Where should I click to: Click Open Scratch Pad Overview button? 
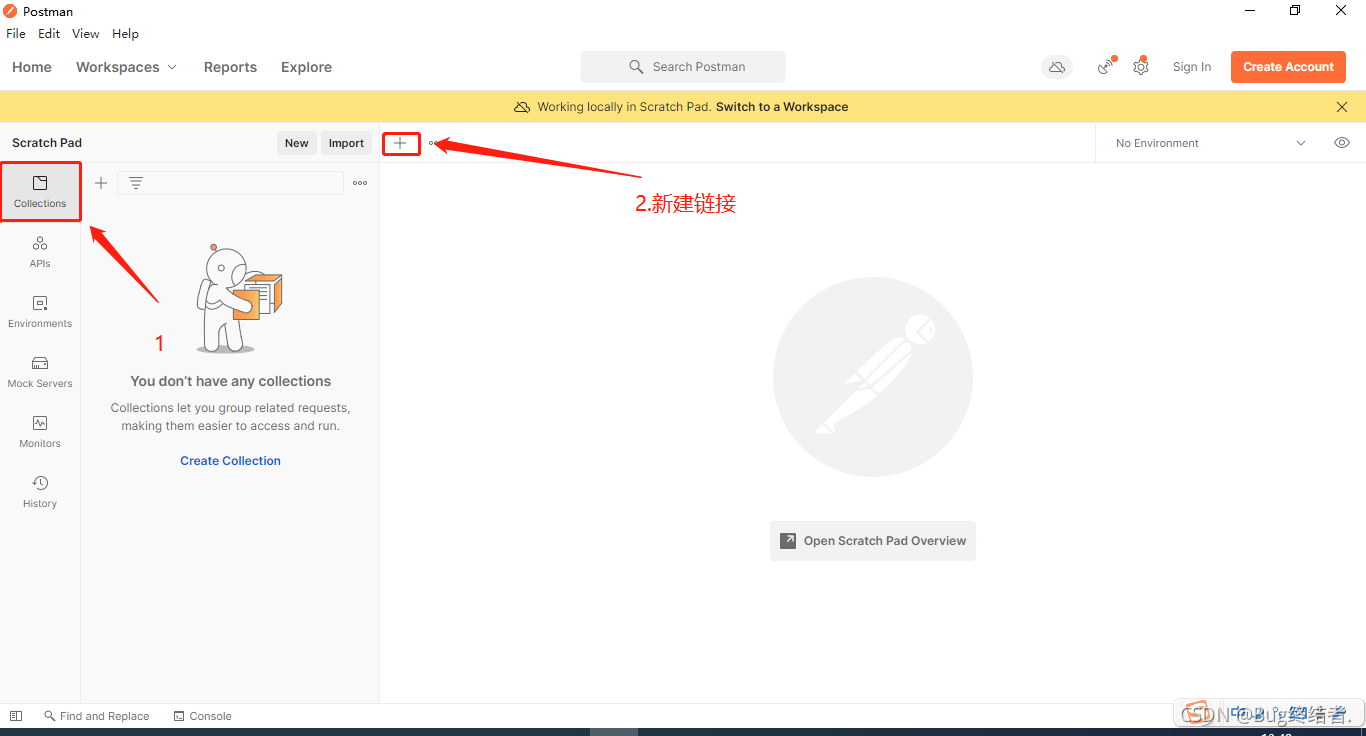click(873, 541)
